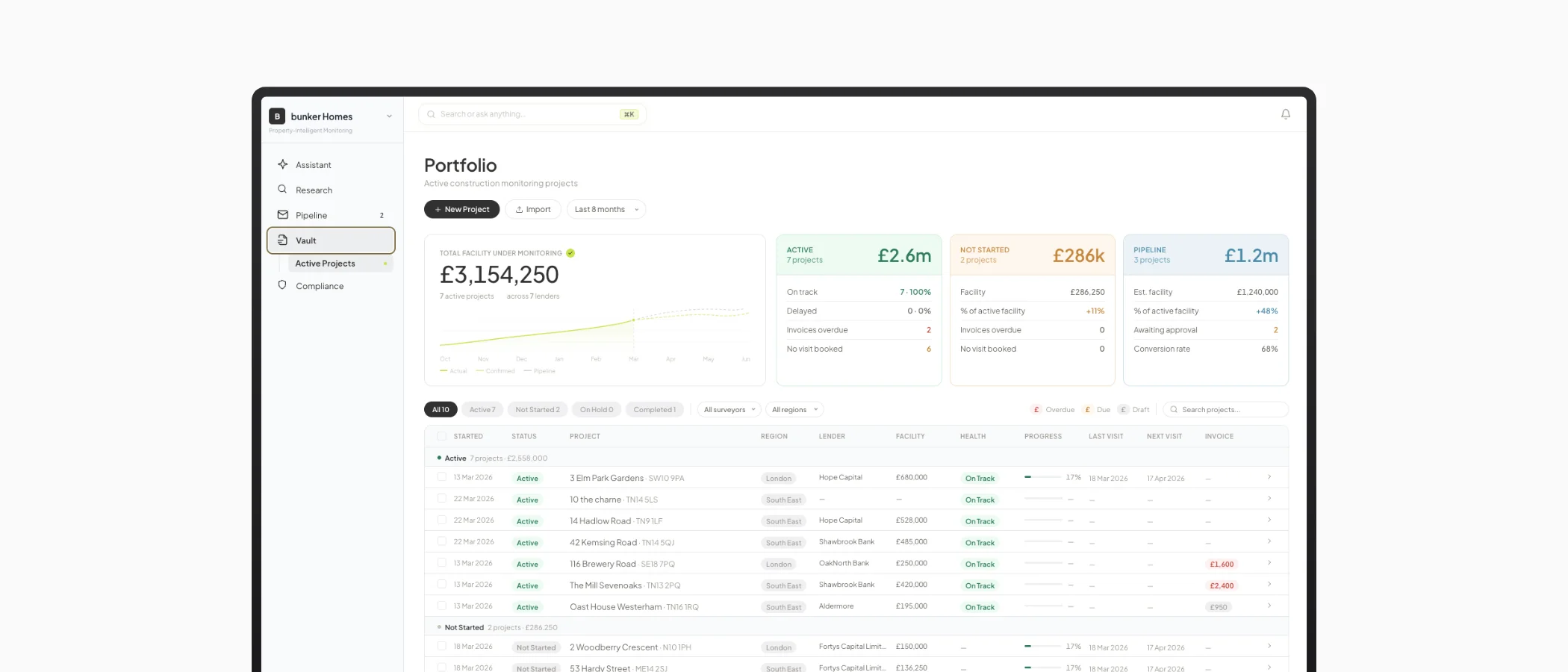
Task: Open the Last 8 months dropdown
Action: pyautogui.click(x=606, y=209)
